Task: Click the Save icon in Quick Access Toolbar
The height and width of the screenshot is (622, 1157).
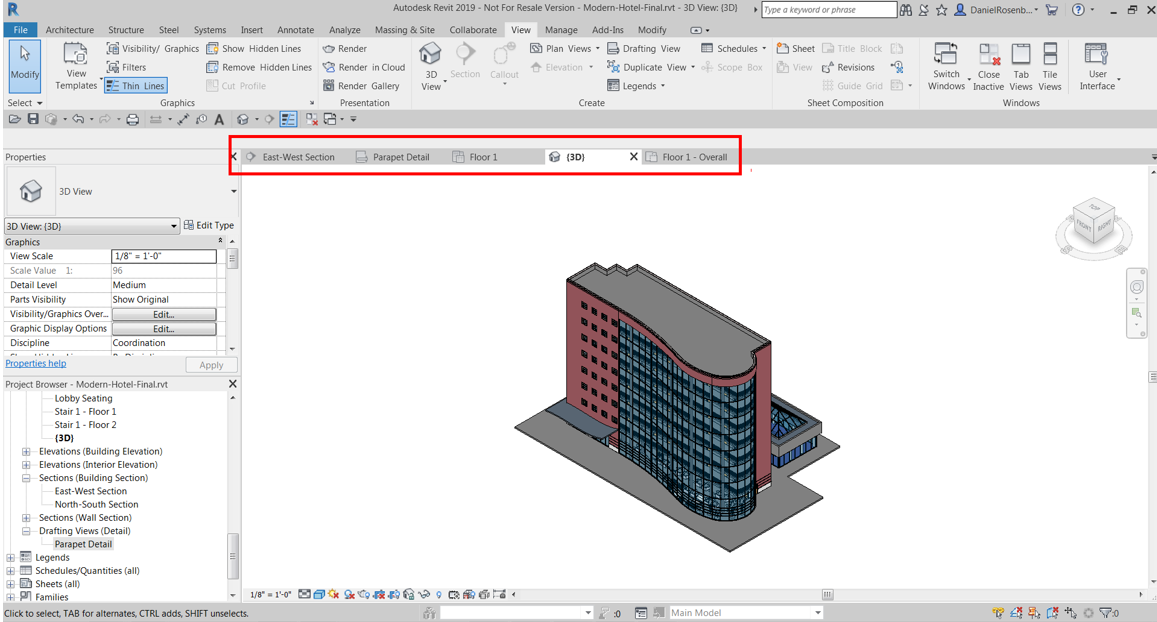Action: pos(32,119)
